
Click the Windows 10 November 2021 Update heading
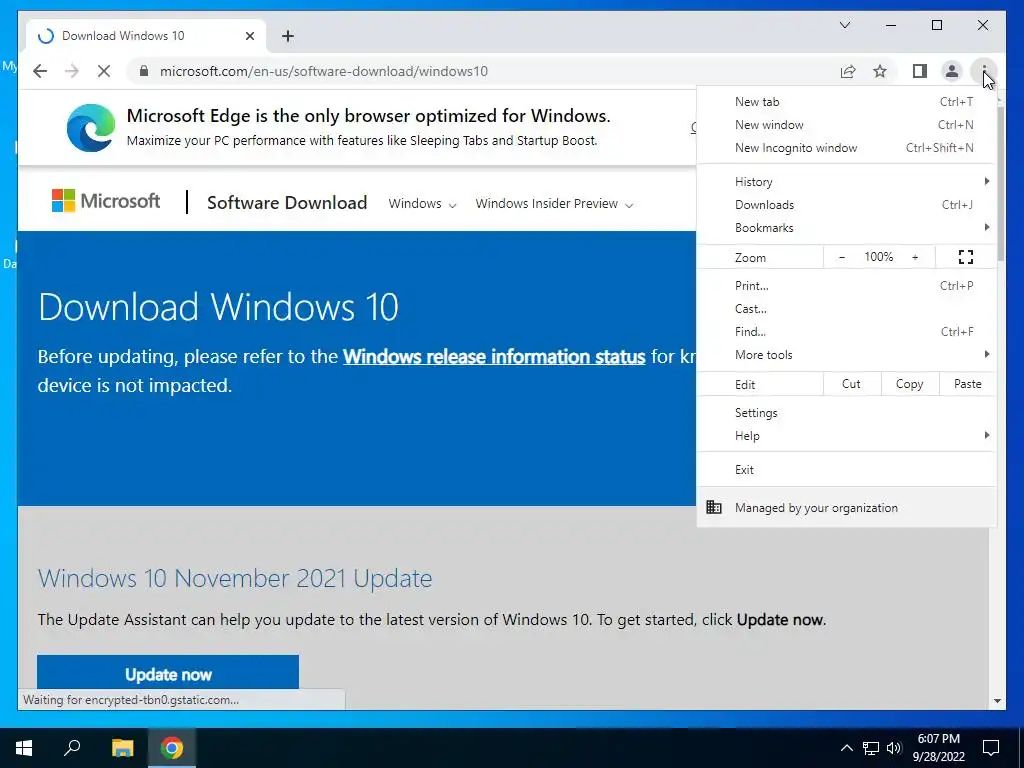[234, 579]
